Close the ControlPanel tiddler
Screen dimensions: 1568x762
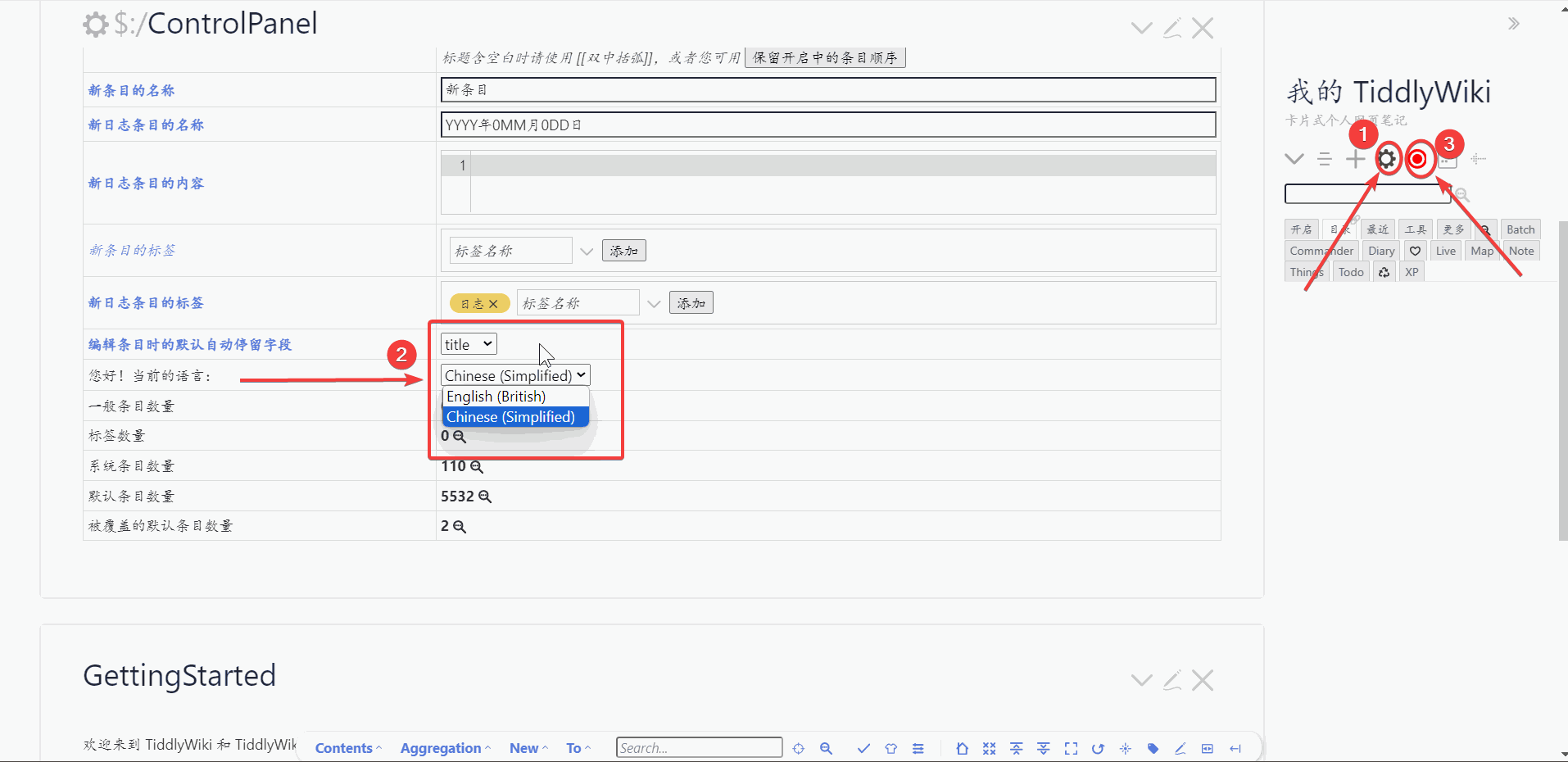click(1203, 28)
